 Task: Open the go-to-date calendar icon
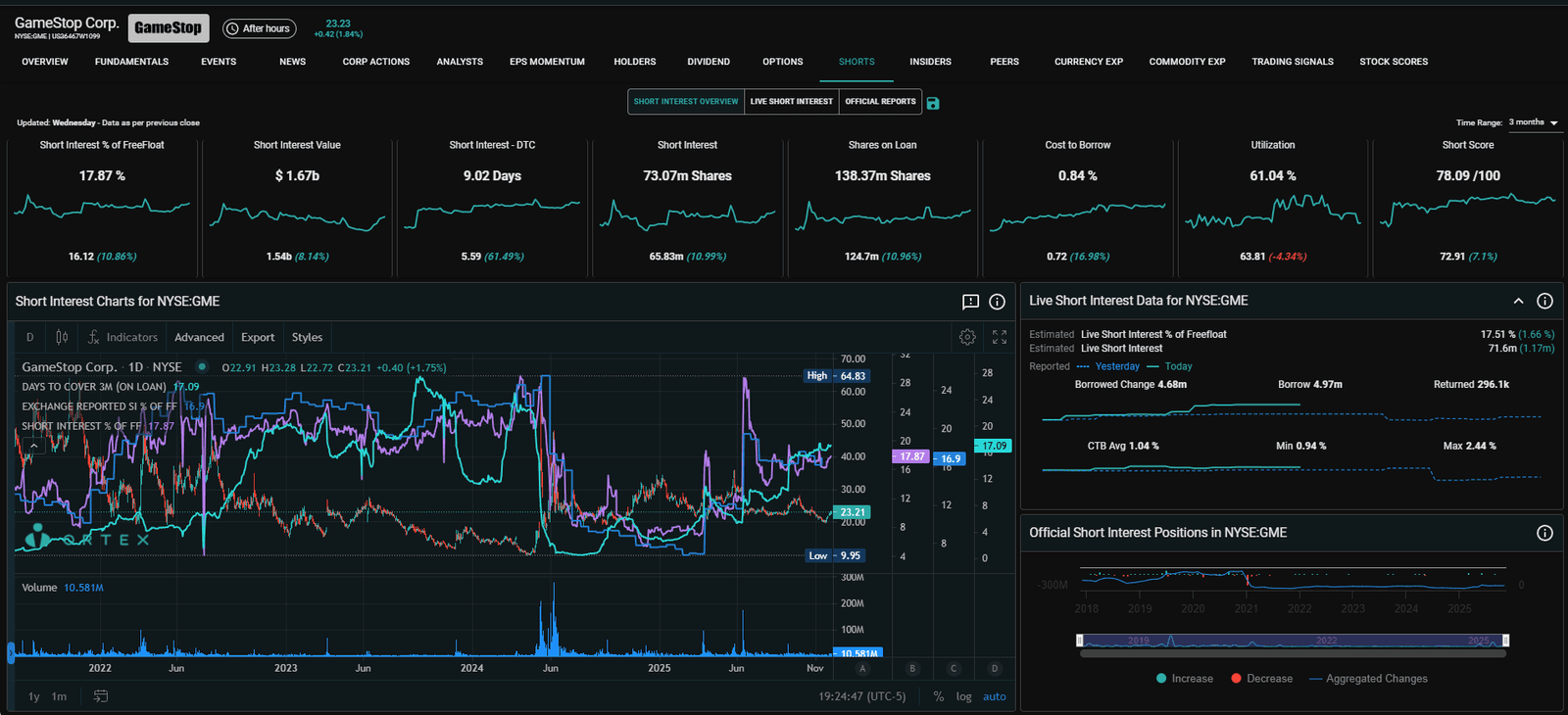[x=100, y=696]
